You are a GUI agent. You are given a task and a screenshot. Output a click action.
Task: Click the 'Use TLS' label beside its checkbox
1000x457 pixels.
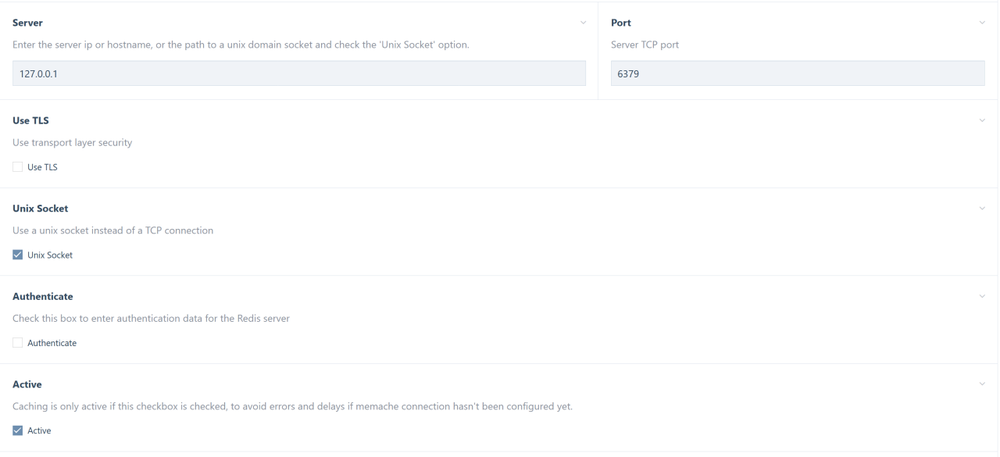coord(43,167)
